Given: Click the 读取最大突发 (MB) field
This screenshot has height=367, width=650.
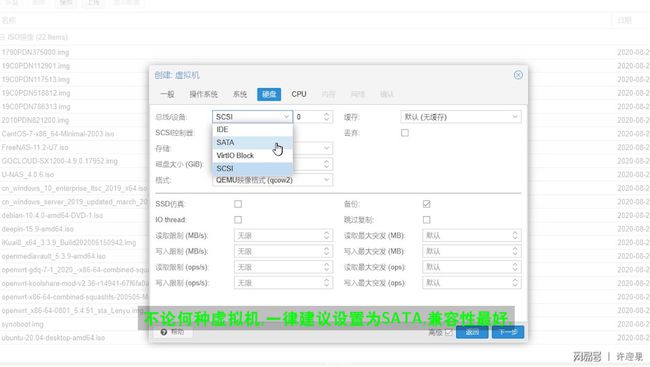Looking at the screenshot, I should pyautogui.click(x=472, y=236).
